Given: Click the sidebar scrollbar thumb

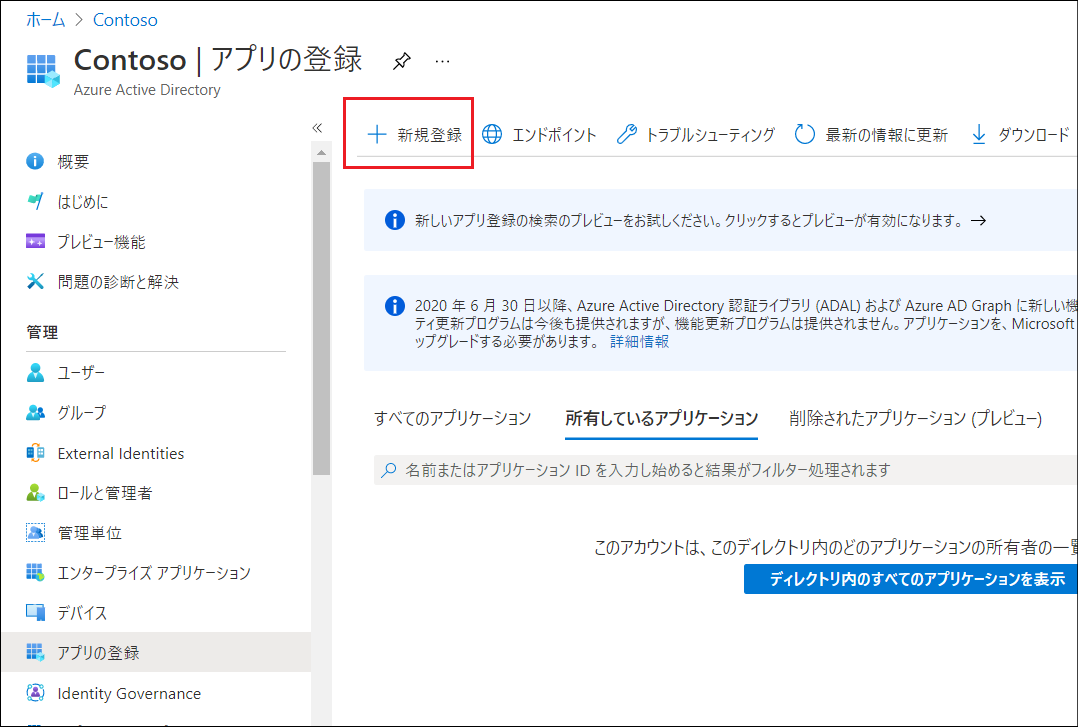Looking at the screenshot, I should click(x=321, y=318).
